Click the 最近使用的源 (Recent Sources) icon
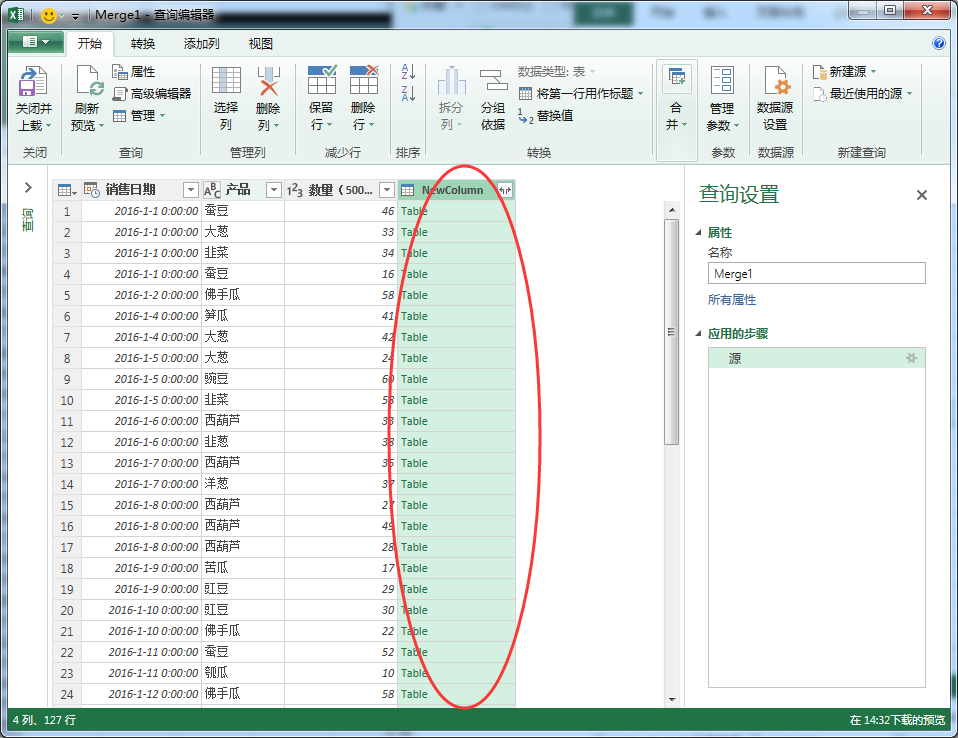Screen dimensions: 958x738 click(819, 94)
